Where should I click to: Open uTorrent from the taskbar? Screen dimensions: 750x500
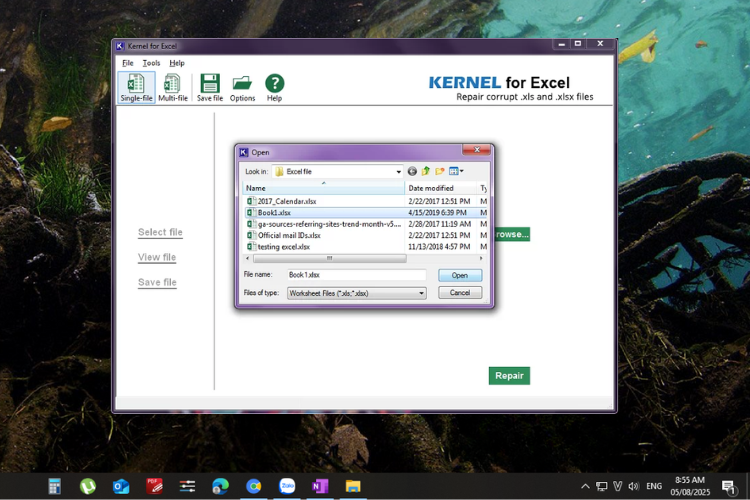tap(88, 487)
